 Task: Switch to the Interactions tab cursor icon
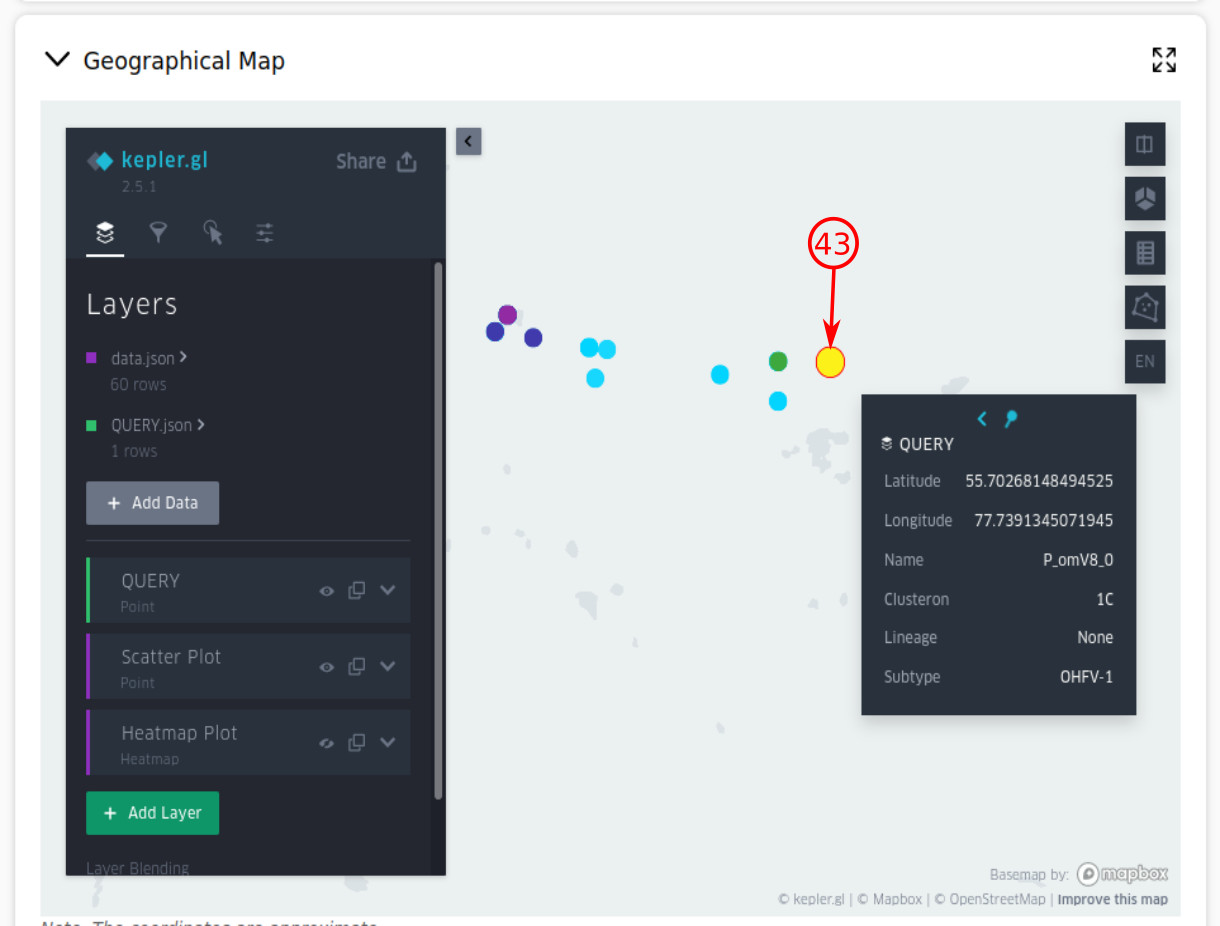(212, 233)
